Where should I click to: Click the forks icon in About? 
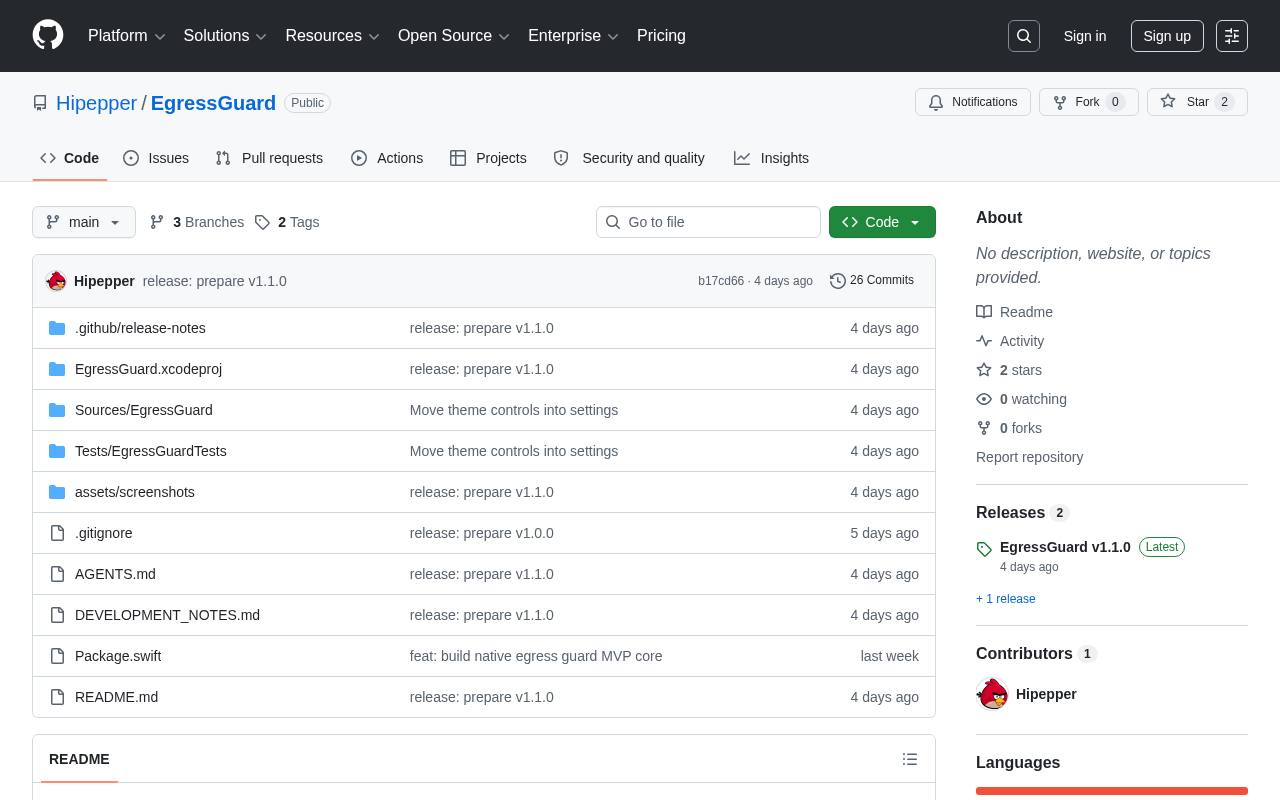[x=984, y=428]
